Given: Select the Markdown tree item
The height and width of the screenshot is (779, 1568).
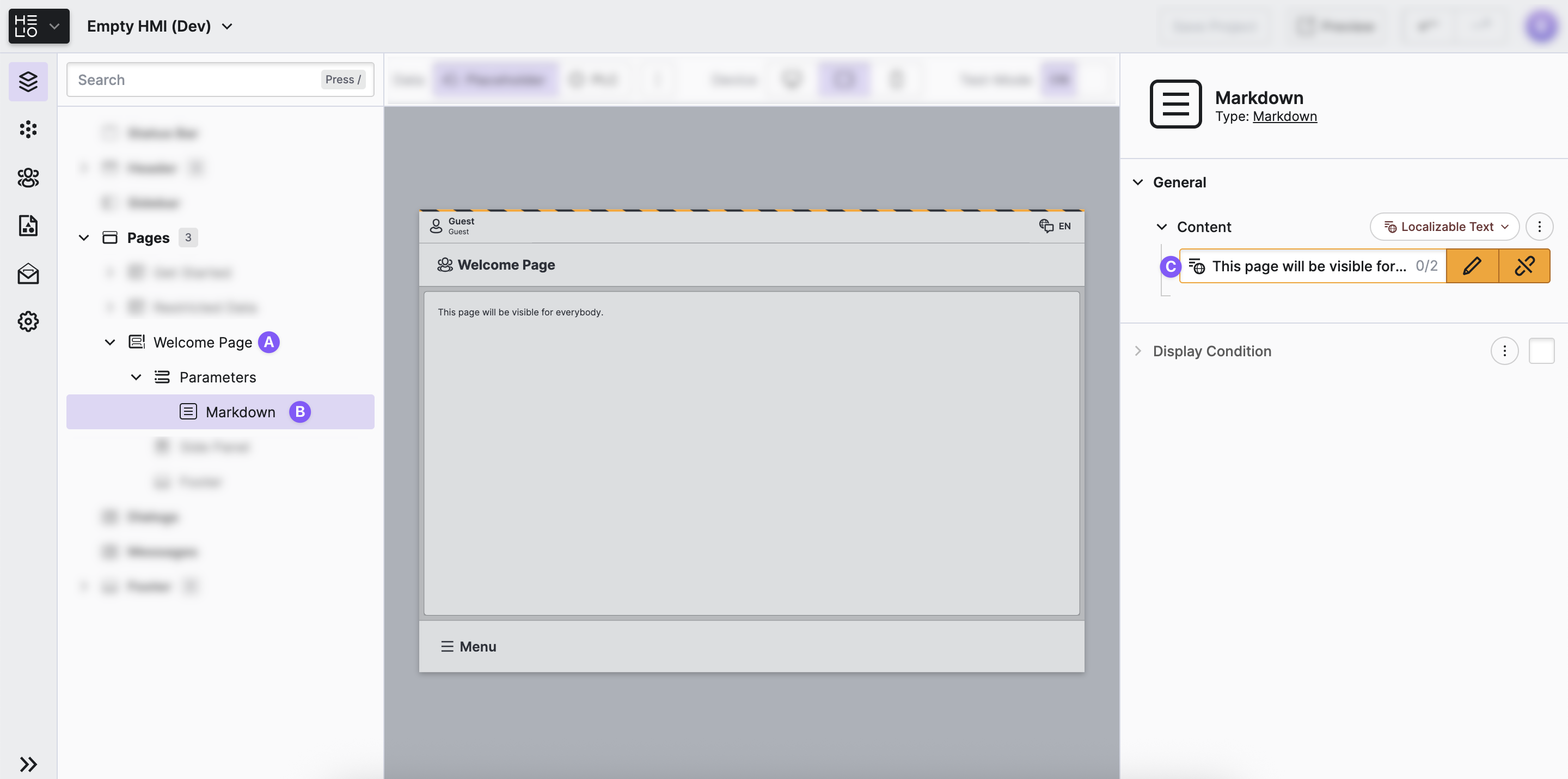Looking at the screenshot, I should click(x=240, y=412).
